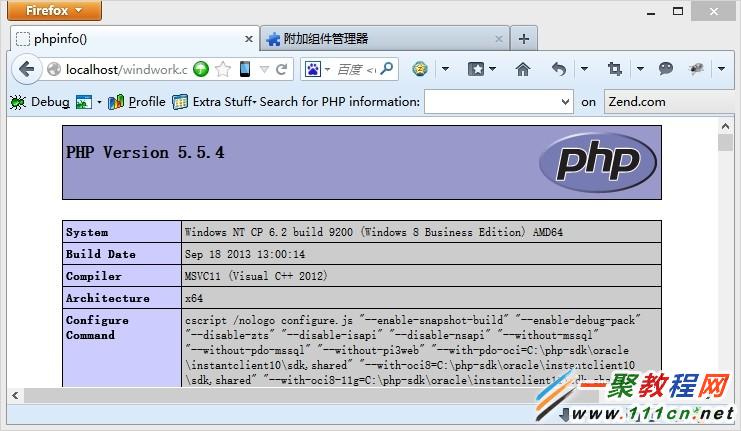741x431 pixels.
Task: Open the PHP information search combo box
Action: coord(499,102)
